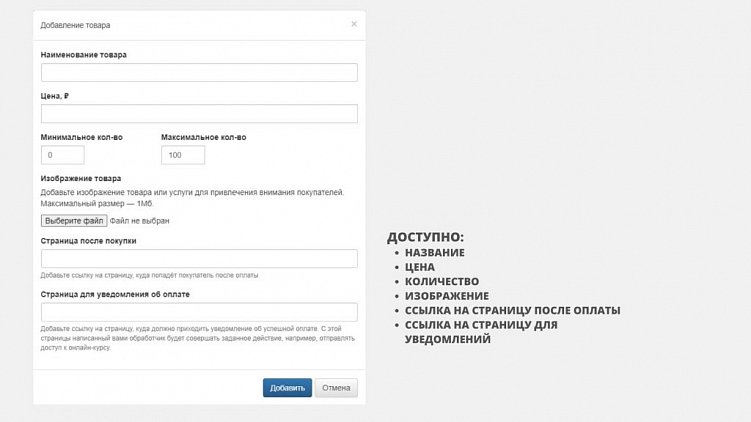This screenshot has width=751, height=422.
Task: Close the "Добавление товара" dialog with X
Action: tap(354, 24)
